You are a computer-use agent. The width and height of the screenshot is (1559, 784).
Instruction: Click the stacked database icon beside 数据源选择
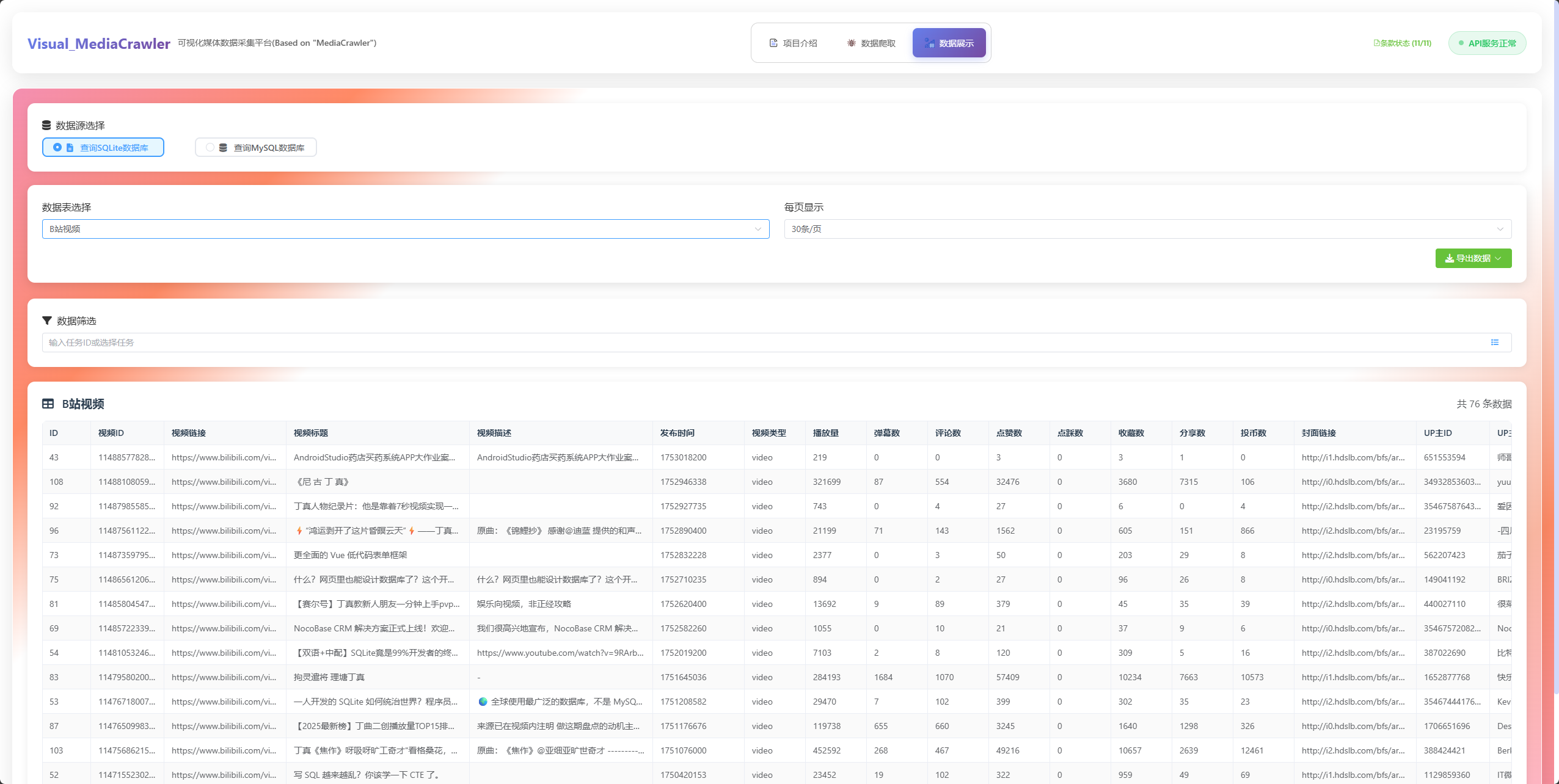point(46,125)
